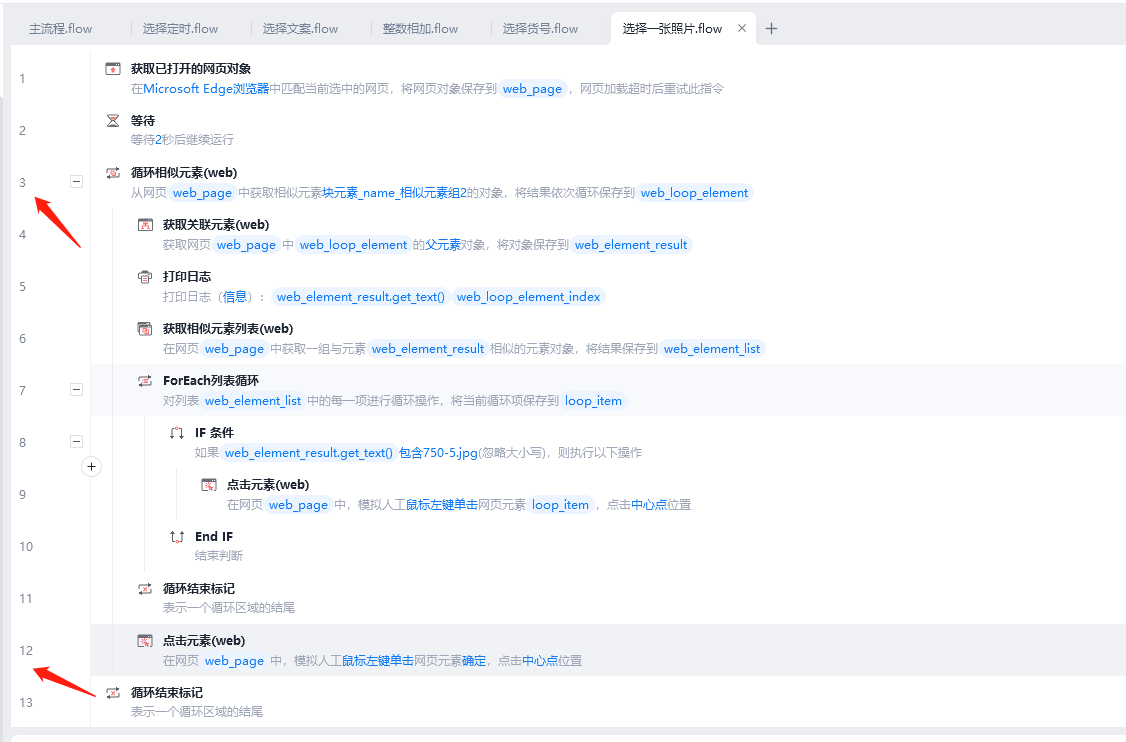The width and height of the screenshot is (1126, 742).
Task: Click the web_element_list variable in ForEach step
Action: 253,401
